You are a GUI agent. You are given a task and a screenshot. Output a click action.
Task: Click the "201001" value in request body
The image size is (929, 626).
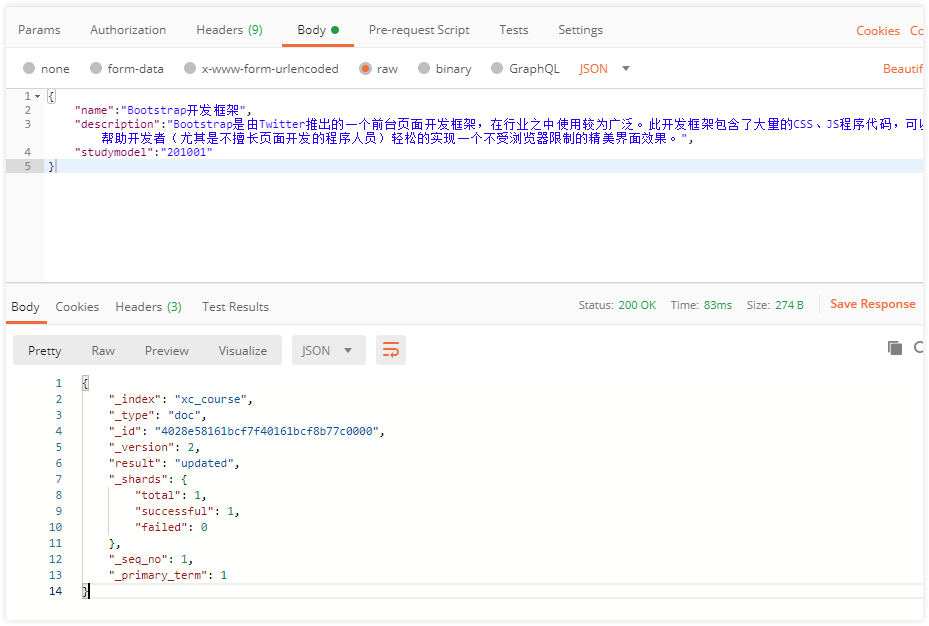pos(186,152)
